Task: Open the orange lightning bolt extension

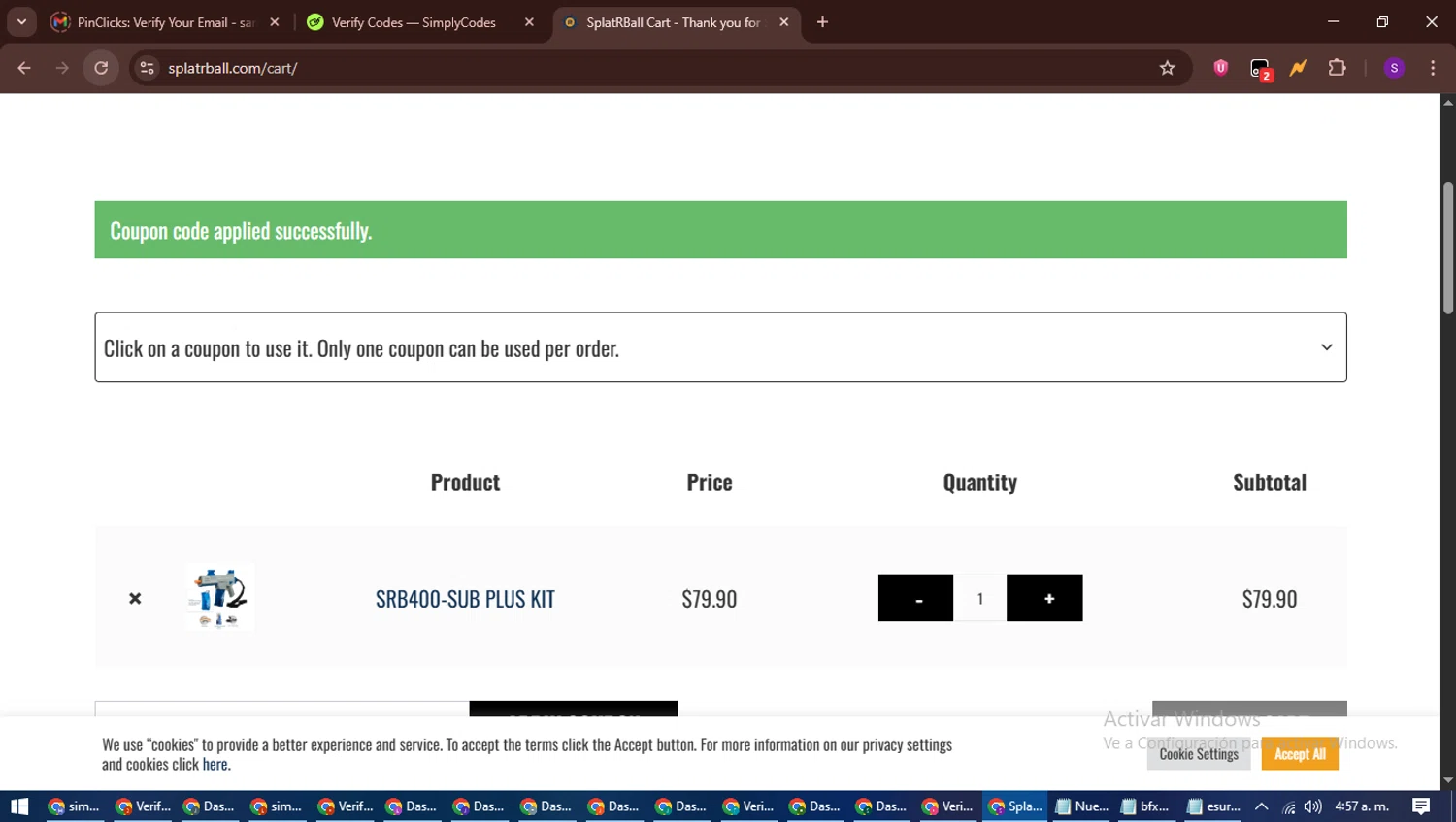Action: [x=1298, y=68]
